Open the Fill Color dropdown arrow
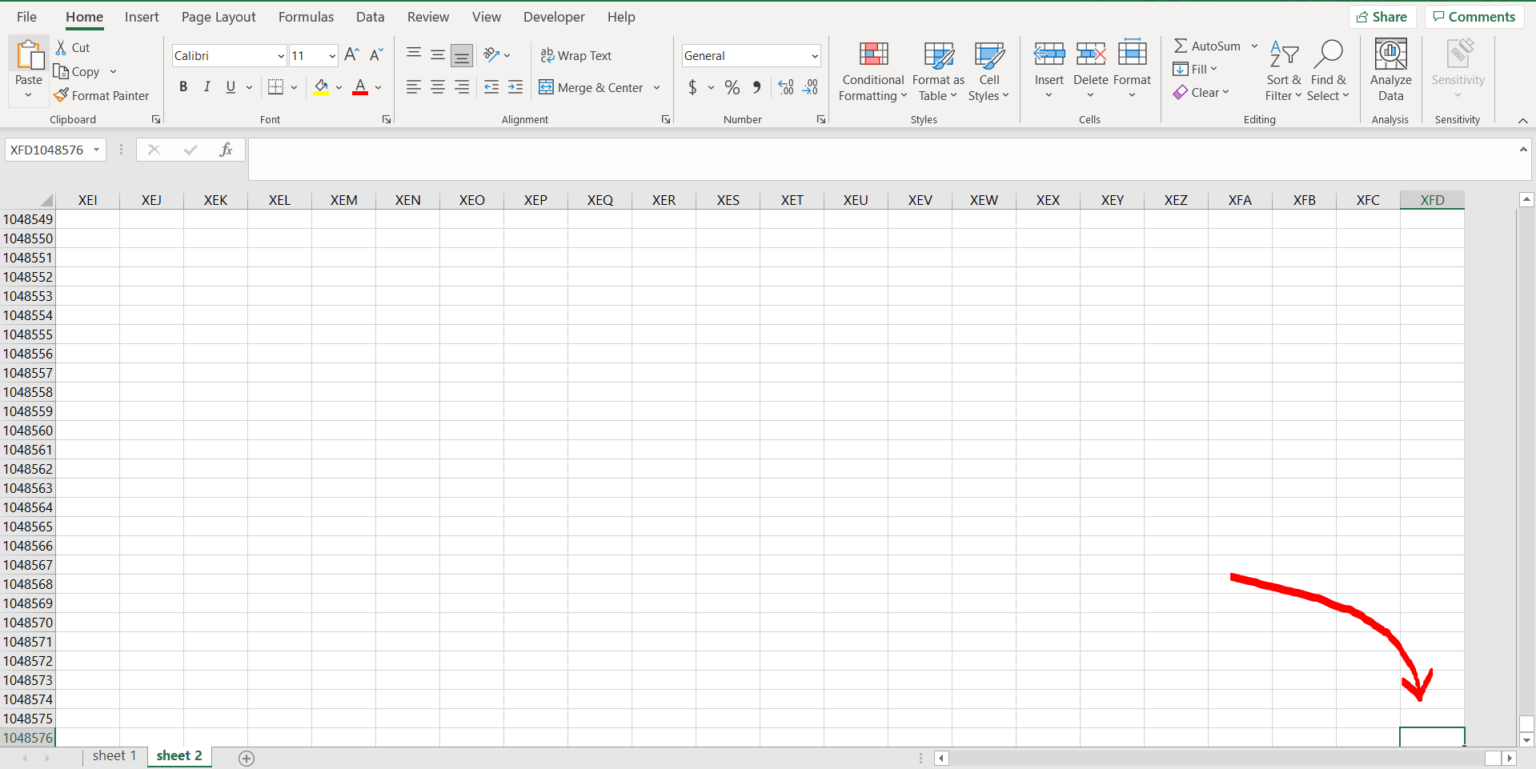The height and width of the screenshot is (769, 1536). coord(337,87)
